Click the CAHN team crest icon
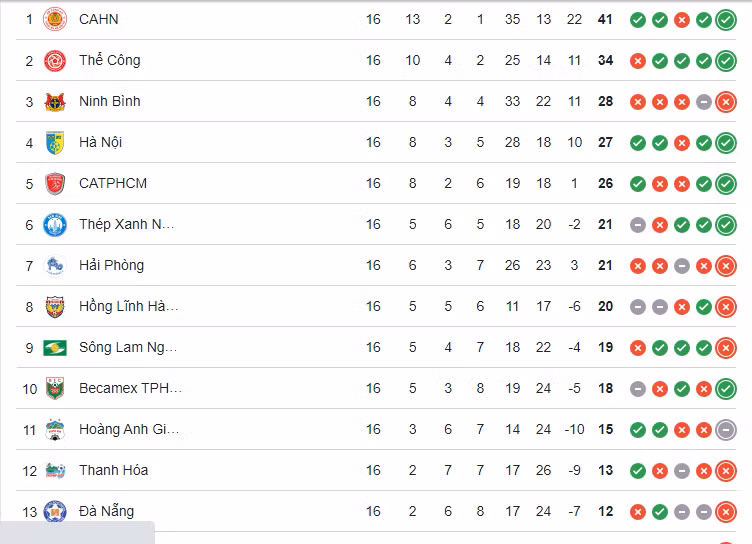Image resolution: width=752 pixels, height=544 pixels. point(55,19)
